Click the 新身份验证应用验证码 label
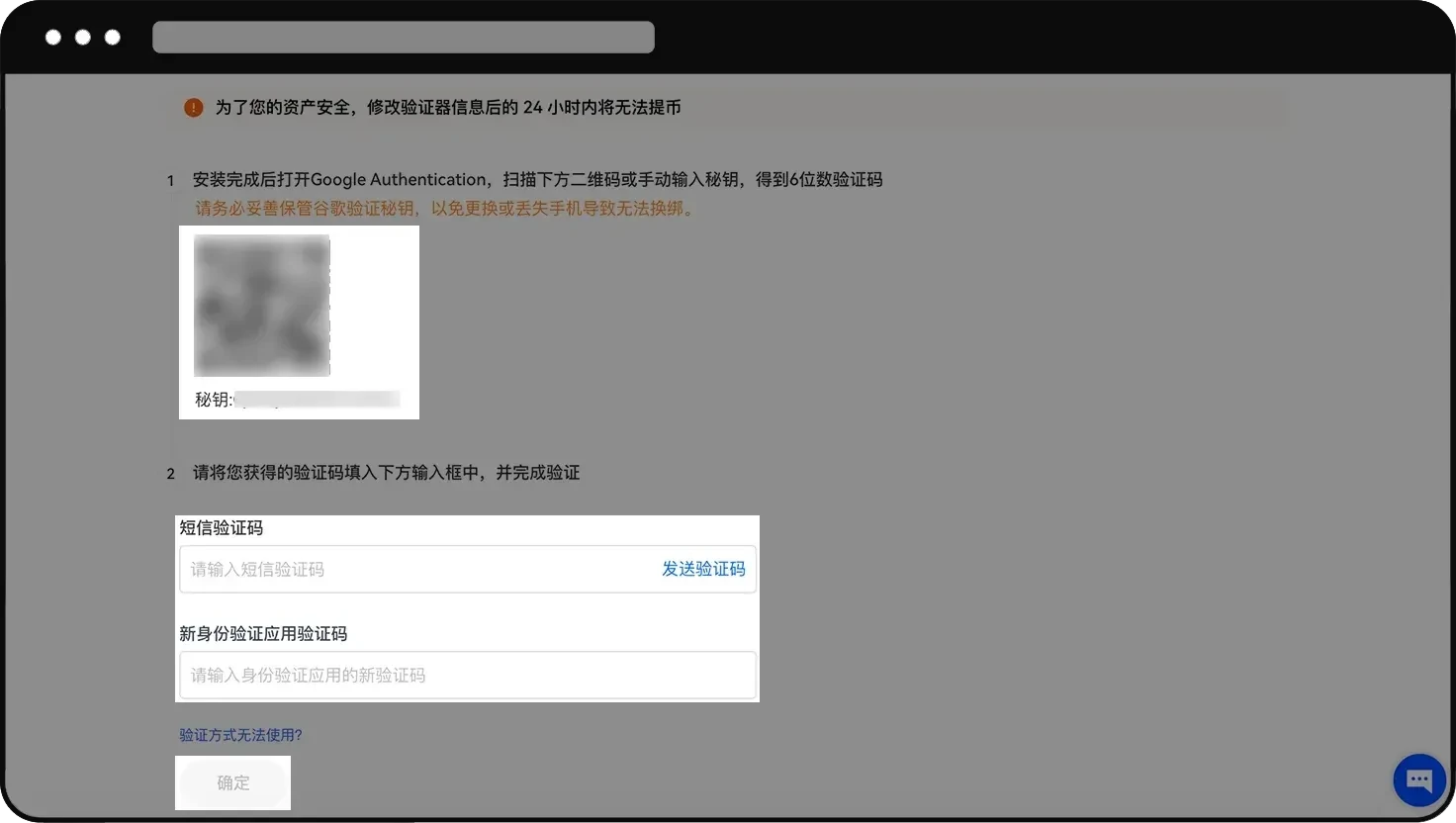The width and height of the screenshot is (1456, 823). (263, 633)
